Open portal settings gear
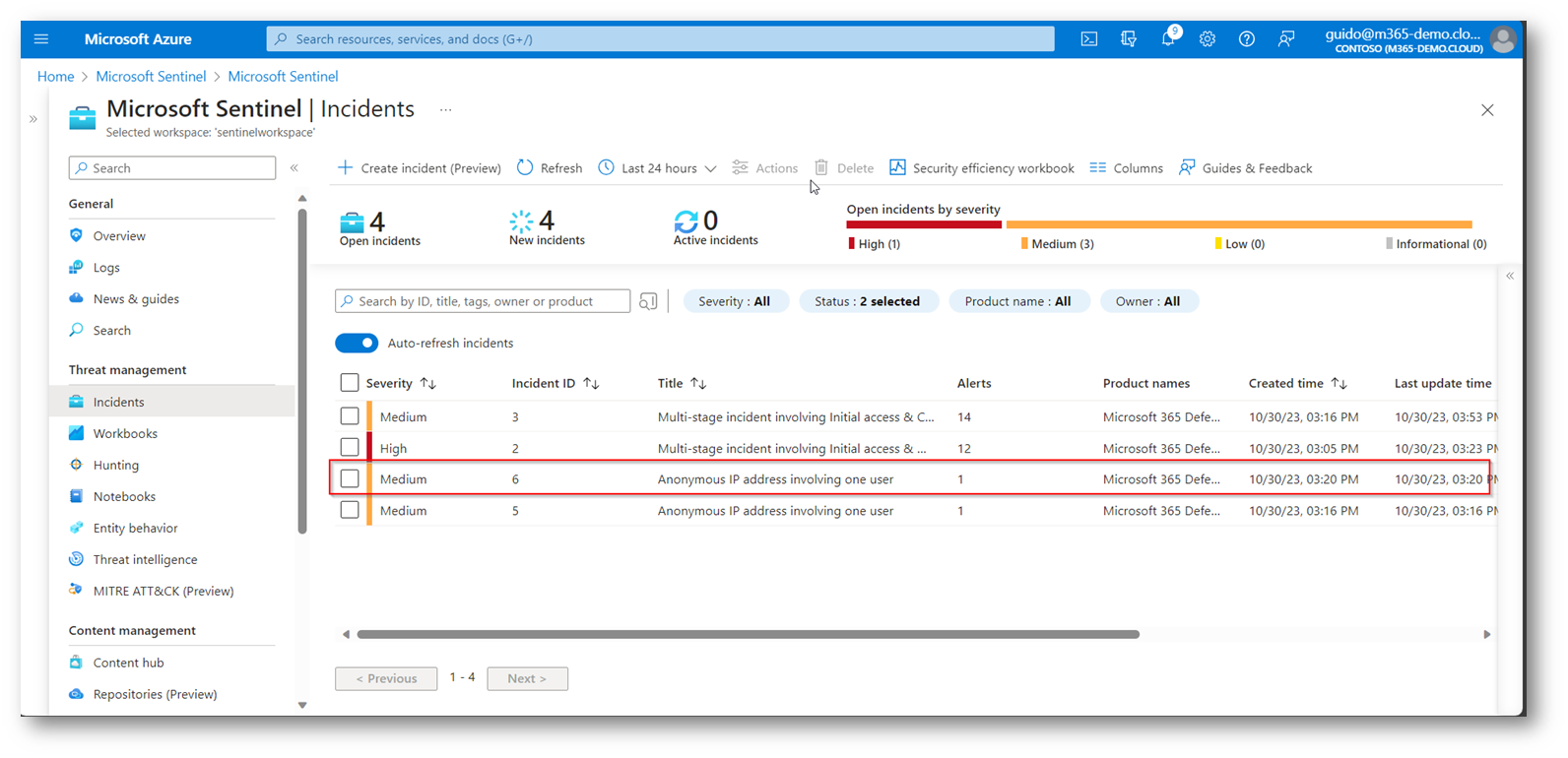Viewport: 1568px width, 758px height. click(x=1208, y=39)
